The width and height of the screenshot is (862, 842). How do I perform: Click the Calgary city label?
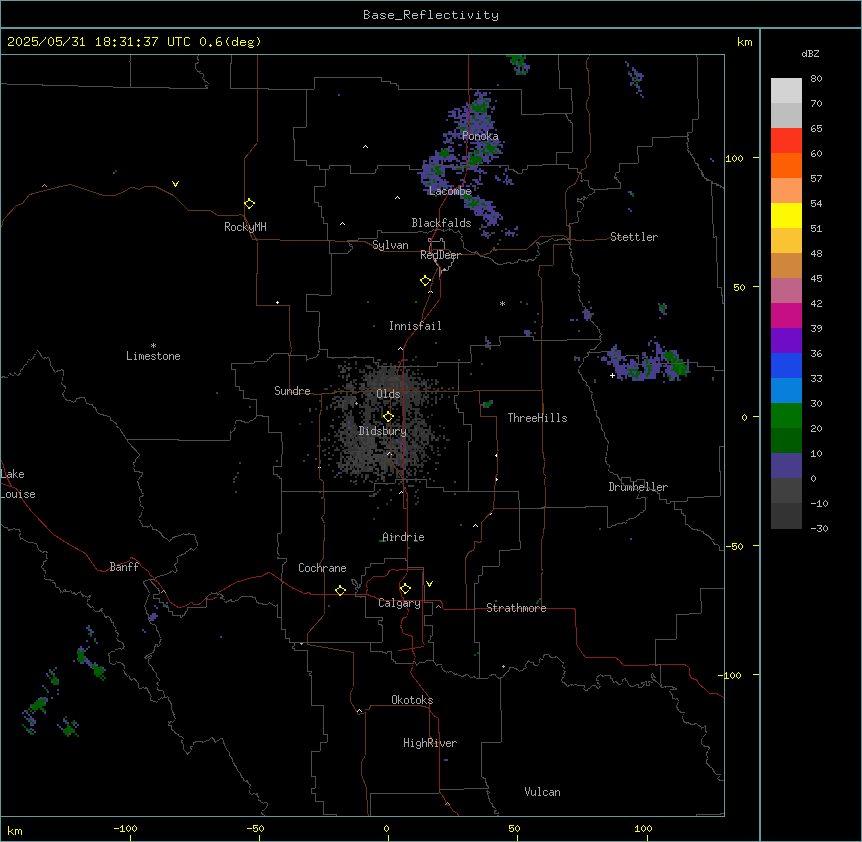[x=399, y=603]
